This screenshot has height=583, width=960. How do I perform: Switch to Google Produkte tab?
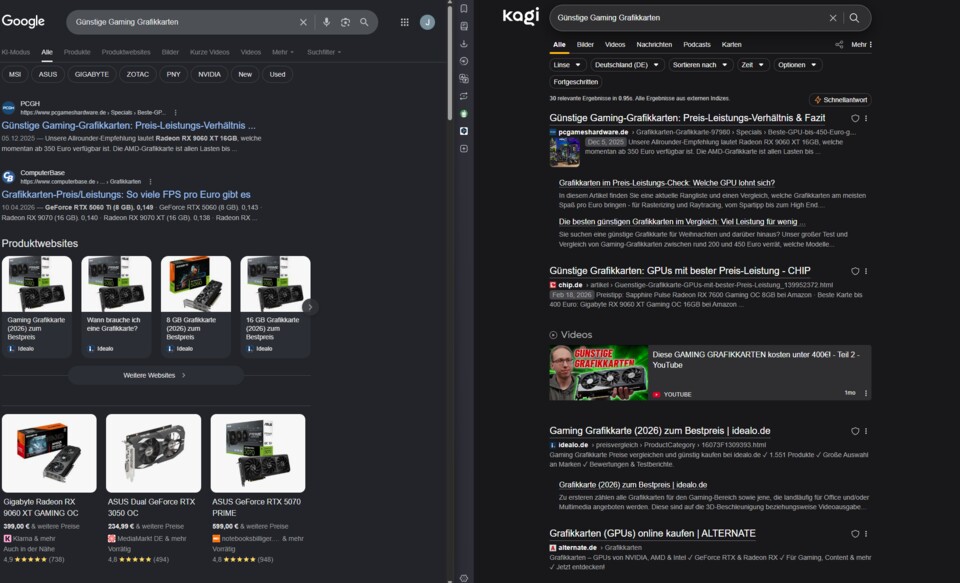click(77, 52)
